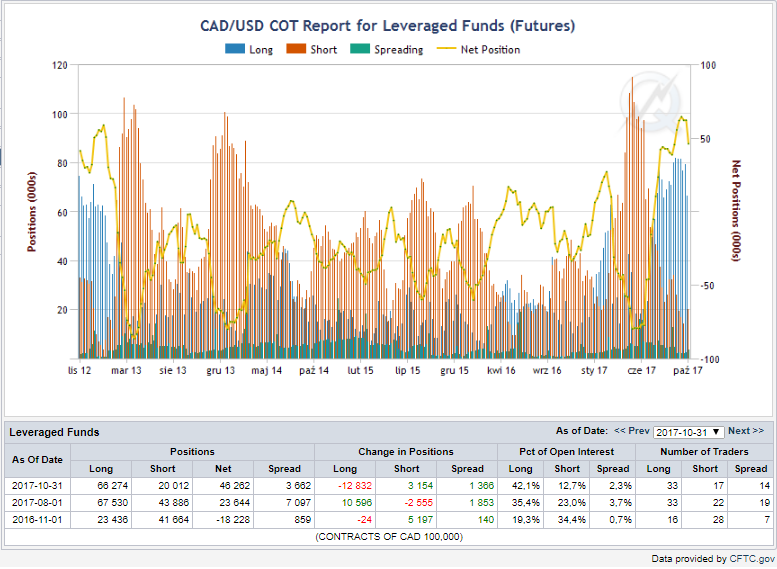Select the spread change value 1 366
Viewport: 777px width, 569px height.
coord(482,486)
